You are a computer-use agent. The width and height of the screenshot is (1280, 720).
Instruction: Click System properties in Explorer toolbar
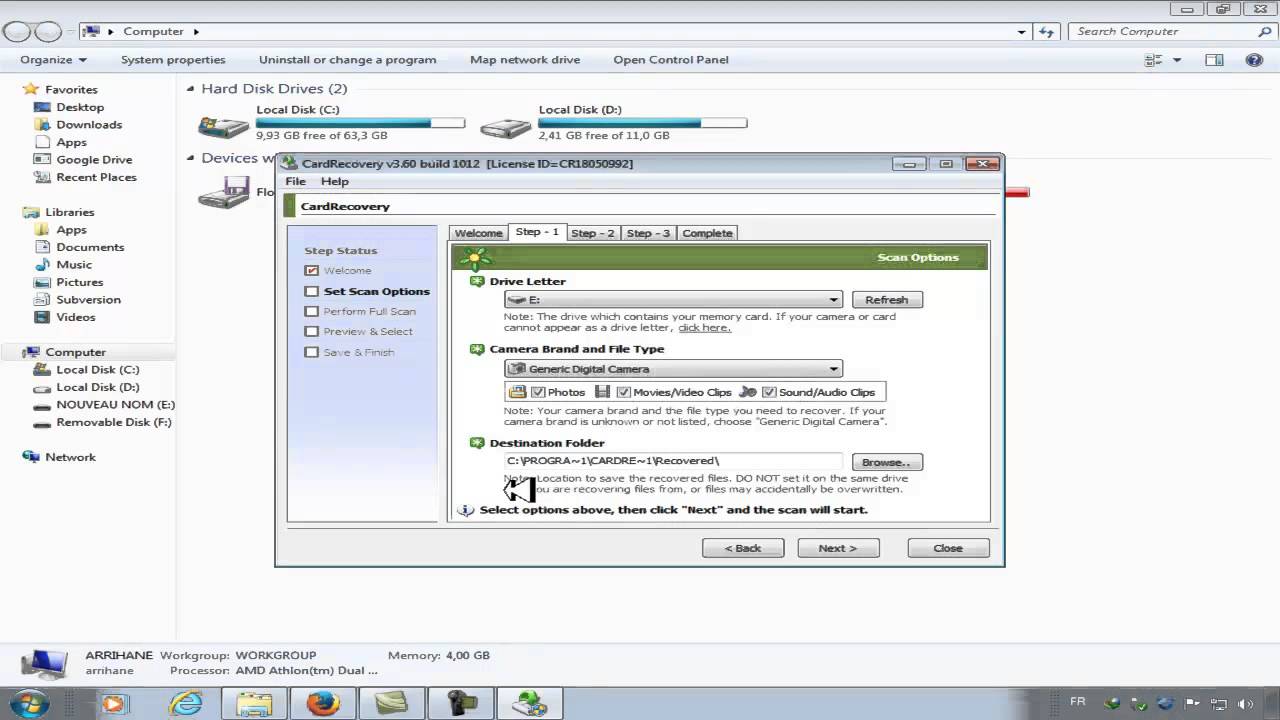point(173,60)
